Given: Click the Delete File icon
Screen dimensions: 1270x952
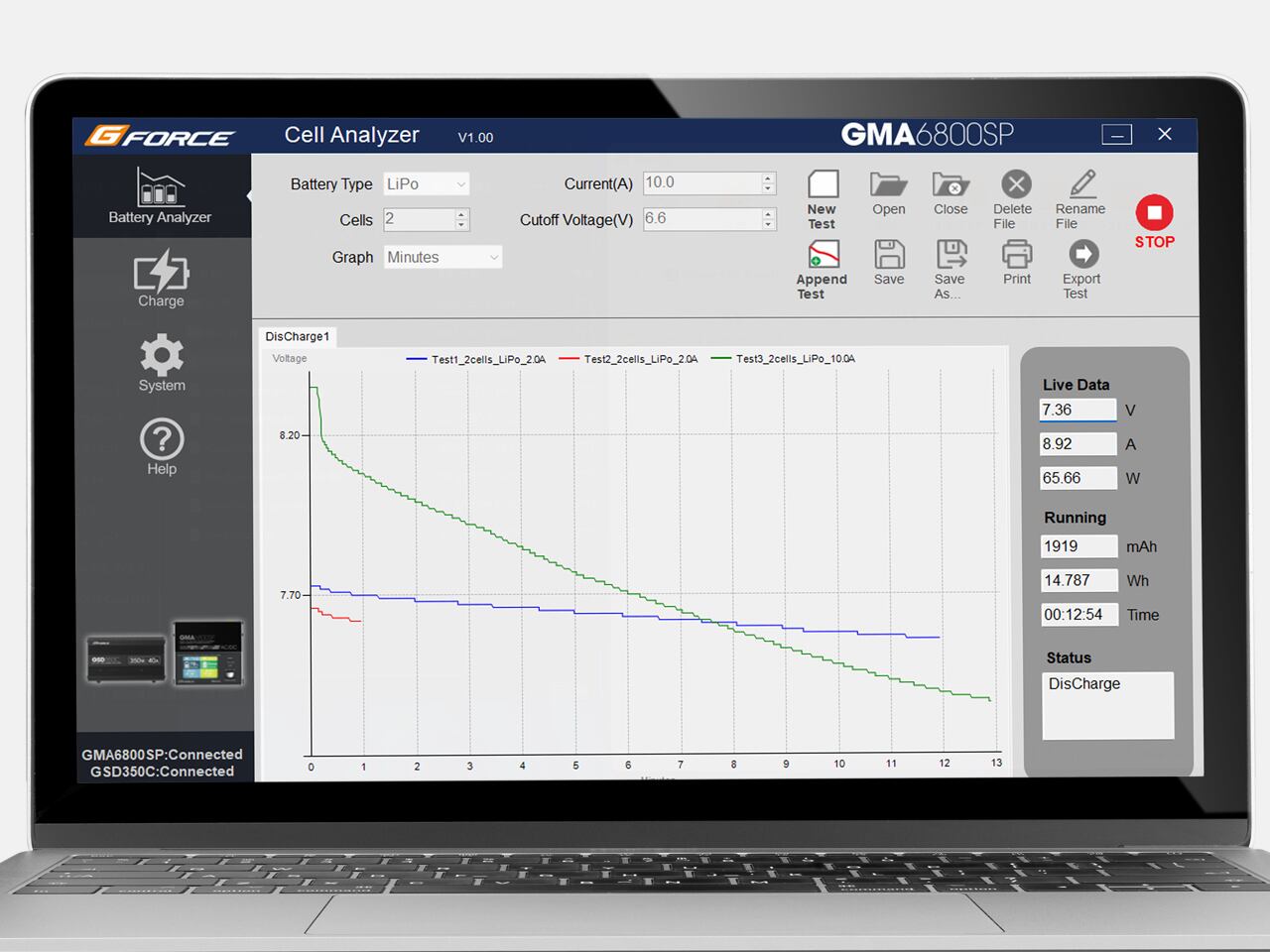Looking at the screenshot, I should [1016, 184].
